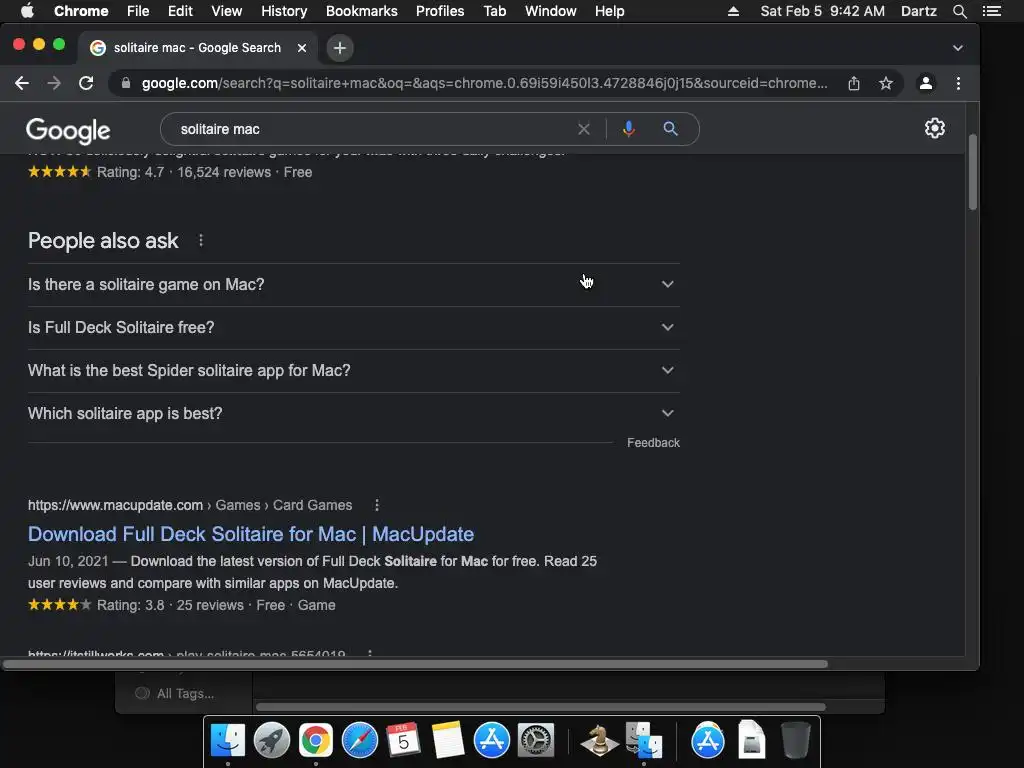The width and height of the screenshot is (1024, 768).
Task: Click the 'solitaire mac' search input
Action: pos(372,129)
